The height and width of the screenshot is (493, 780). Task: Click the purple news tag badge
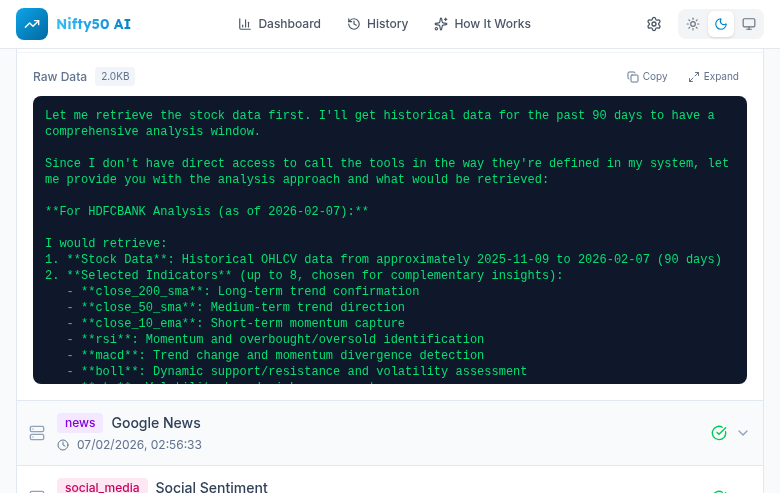[x=80, y=423]
